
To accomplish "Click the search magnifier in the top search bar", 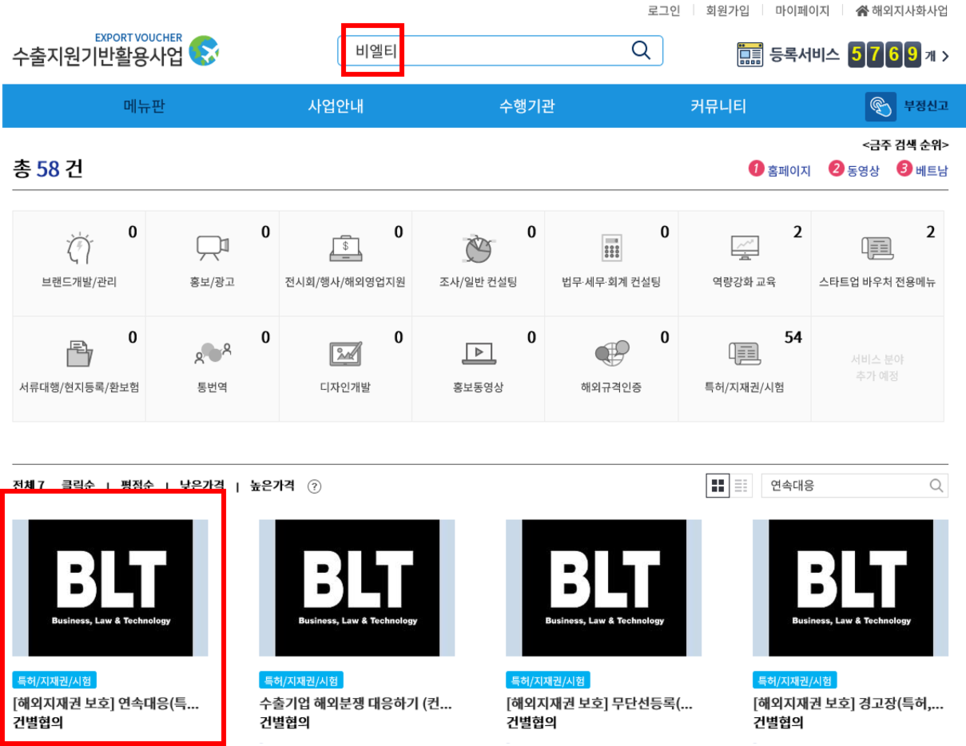I will click(640, 49).
